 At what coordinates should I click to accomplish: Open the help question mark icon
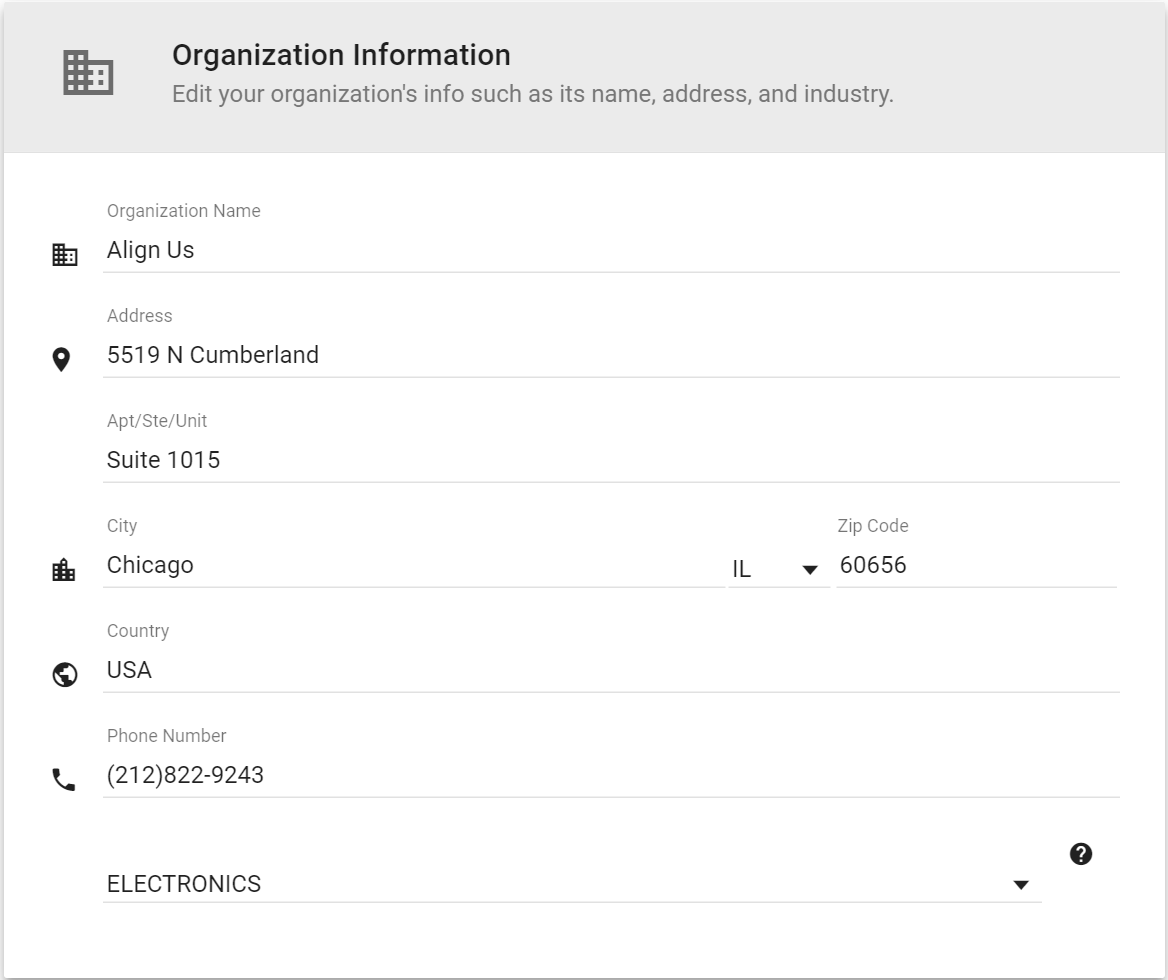[x=1081, y=854]
